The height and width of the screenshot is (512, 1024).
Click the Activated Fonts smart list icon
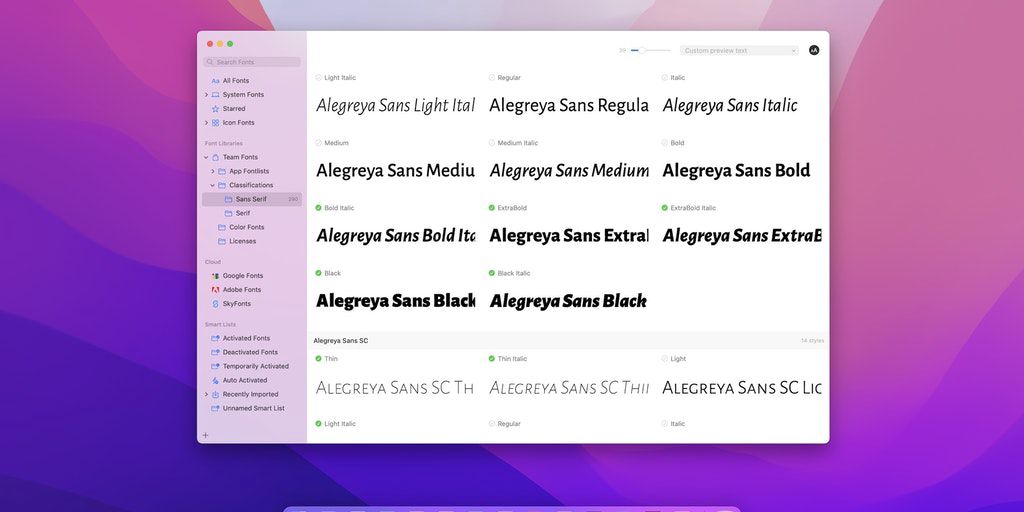(x=216, y=338)
